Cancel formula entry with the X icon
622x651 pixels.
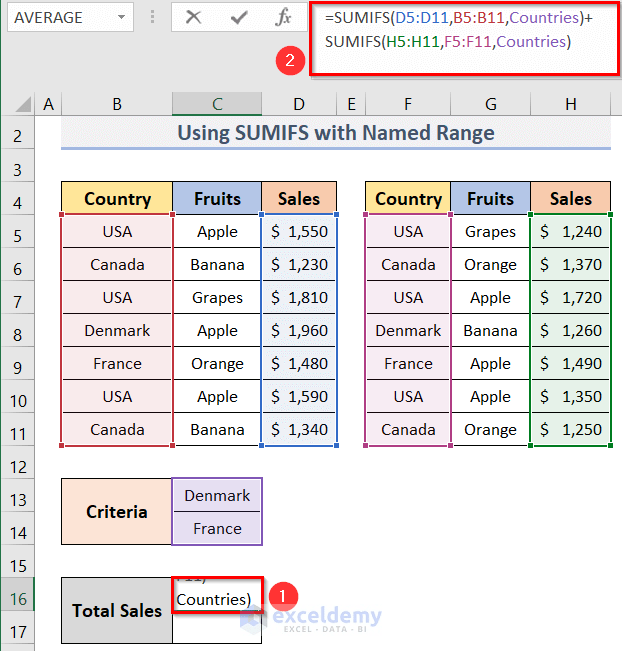pyautogui.click(x=193, y=17)
